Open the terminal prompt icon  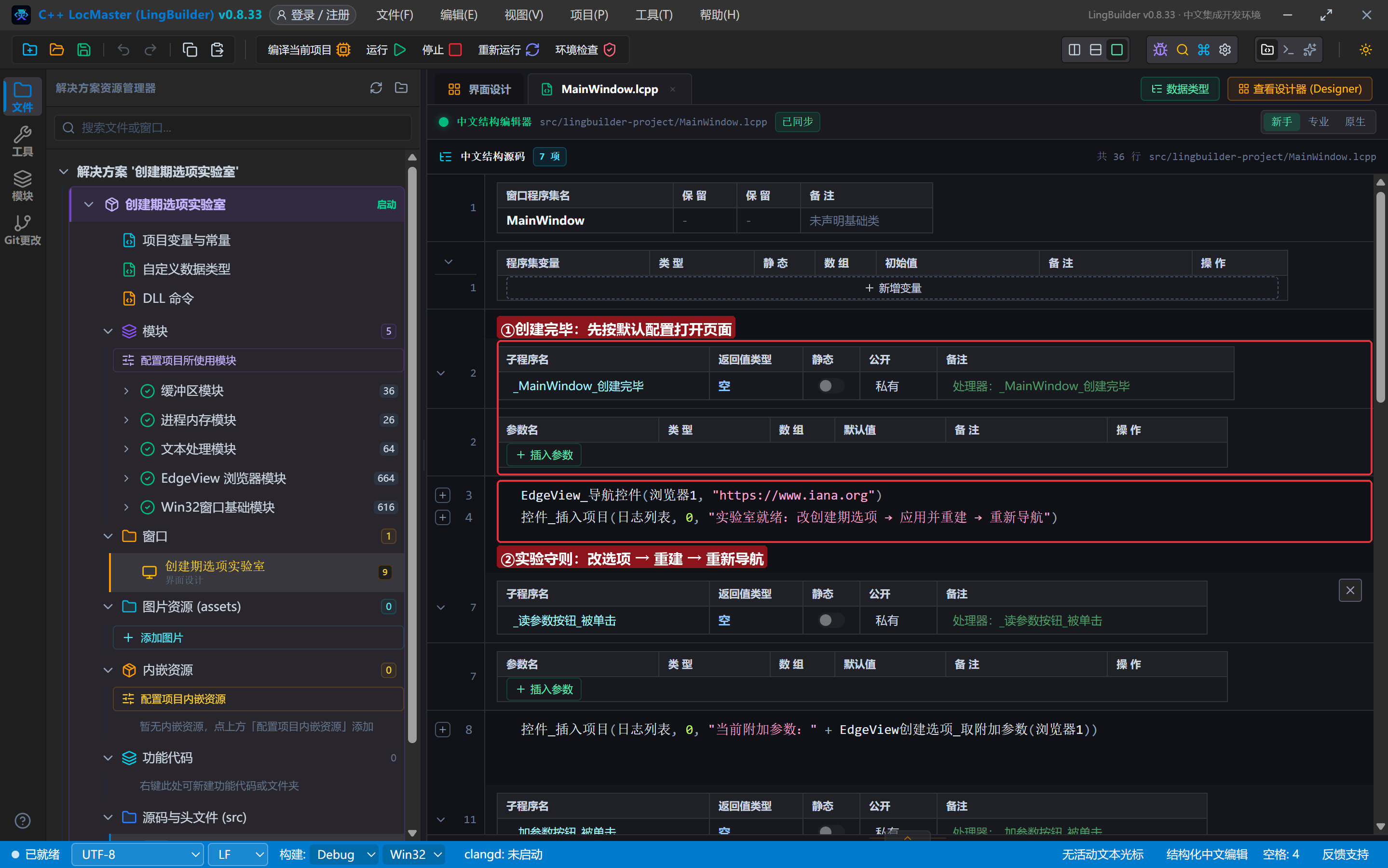click(1288, 50)
